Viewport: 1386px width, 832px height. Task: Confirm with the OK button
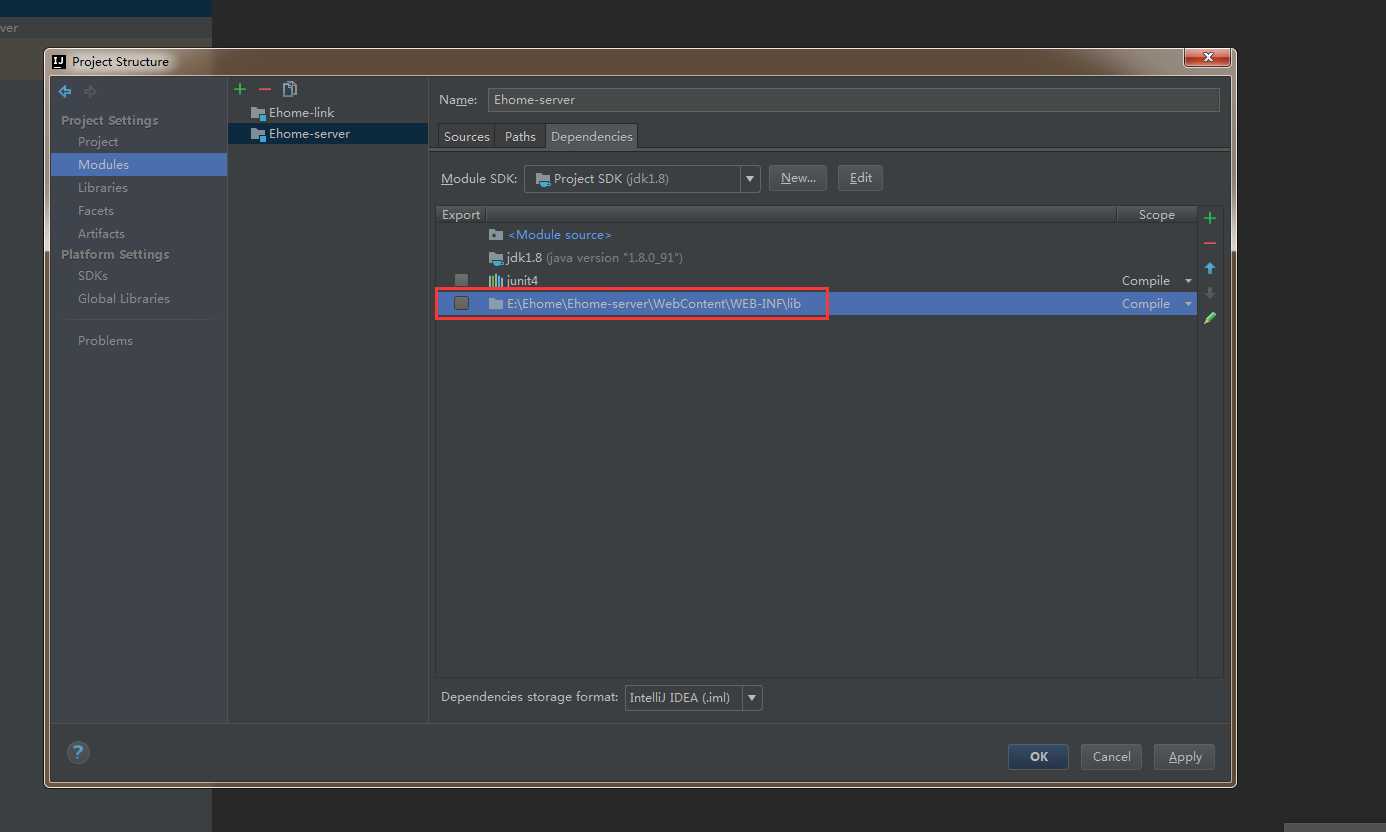(1038, 757)
